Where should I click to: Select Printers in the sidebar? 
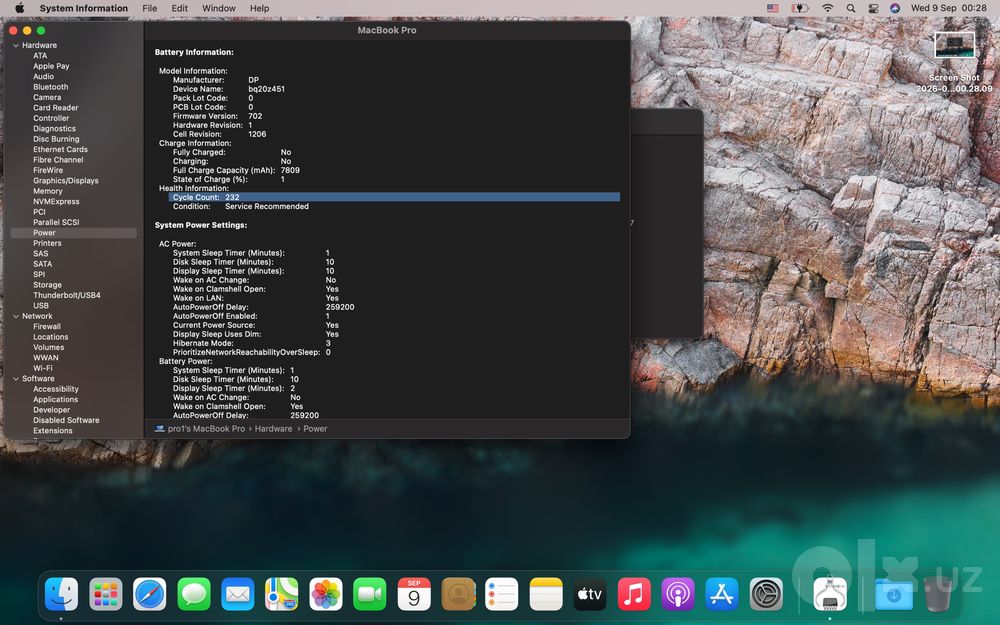pyautogui.click(x=47, y=243)
